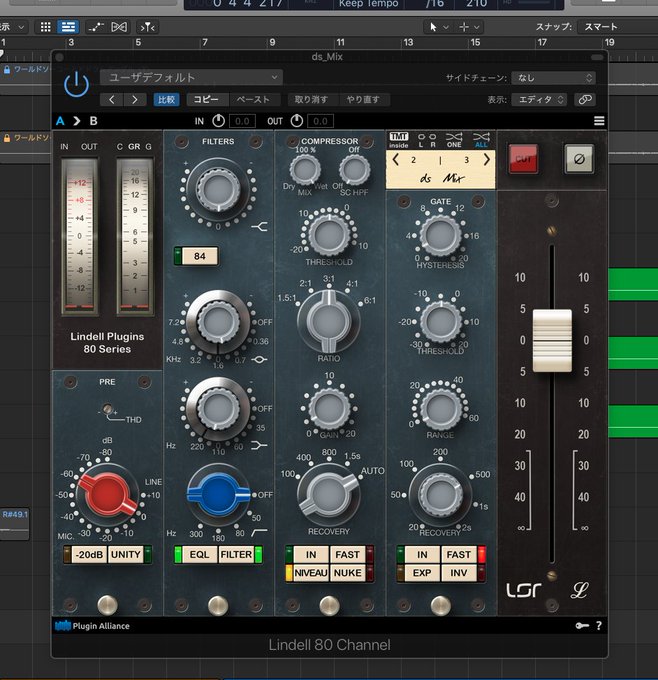
Task: Click the red PRE gain knob
Action: (x=107, y=494)
